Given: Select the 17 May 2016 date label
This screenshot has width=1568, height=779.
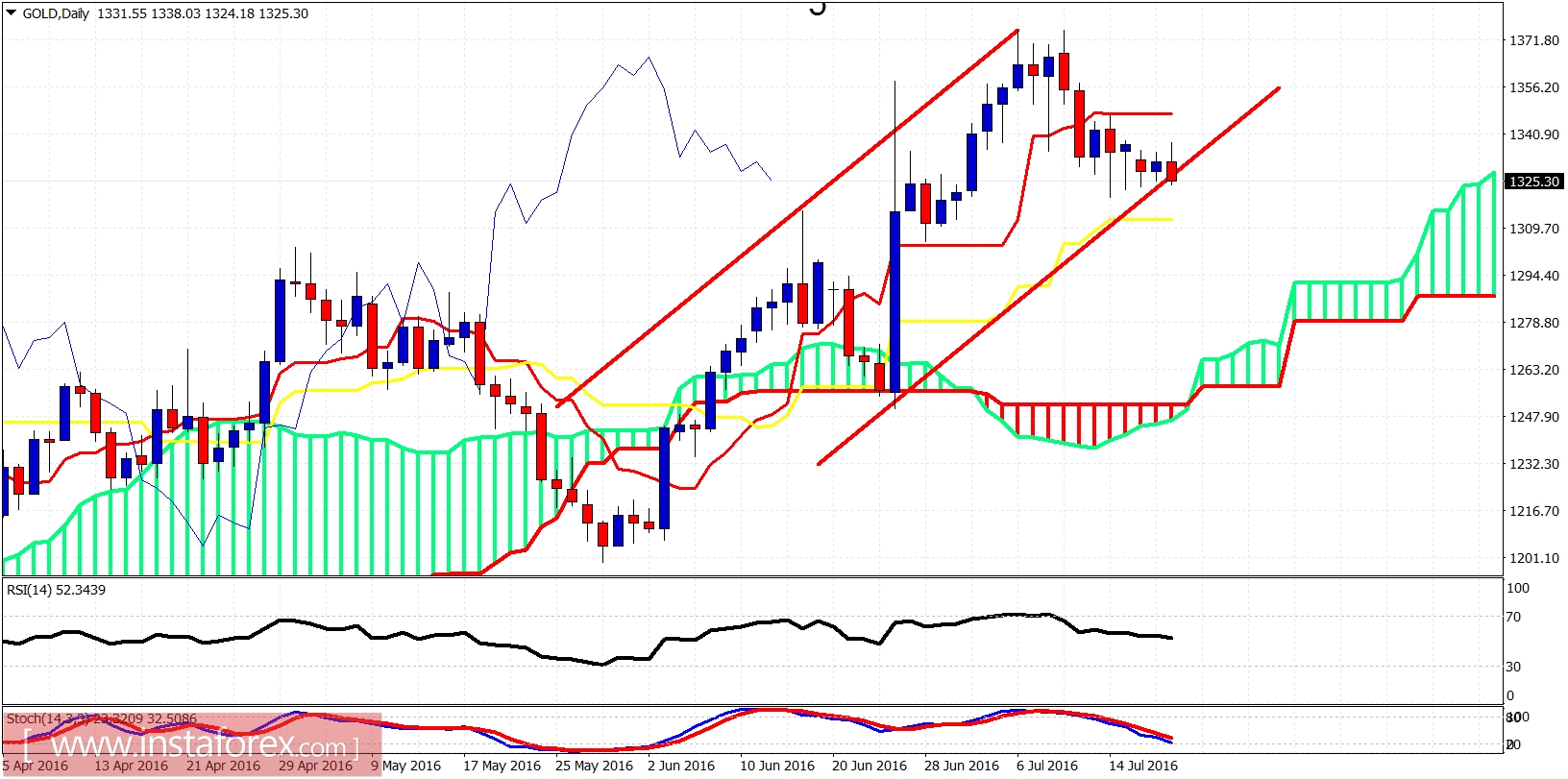Looking at the screenshot, I should click(502, 766).
